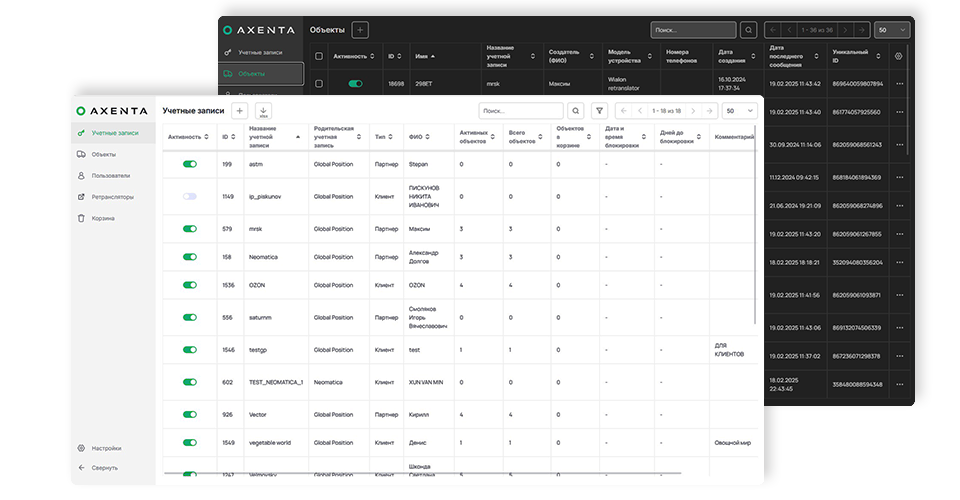Screen dimensions: 960x500
Task: Check the row checkbox for 298ET
Action: coord(319,84)
